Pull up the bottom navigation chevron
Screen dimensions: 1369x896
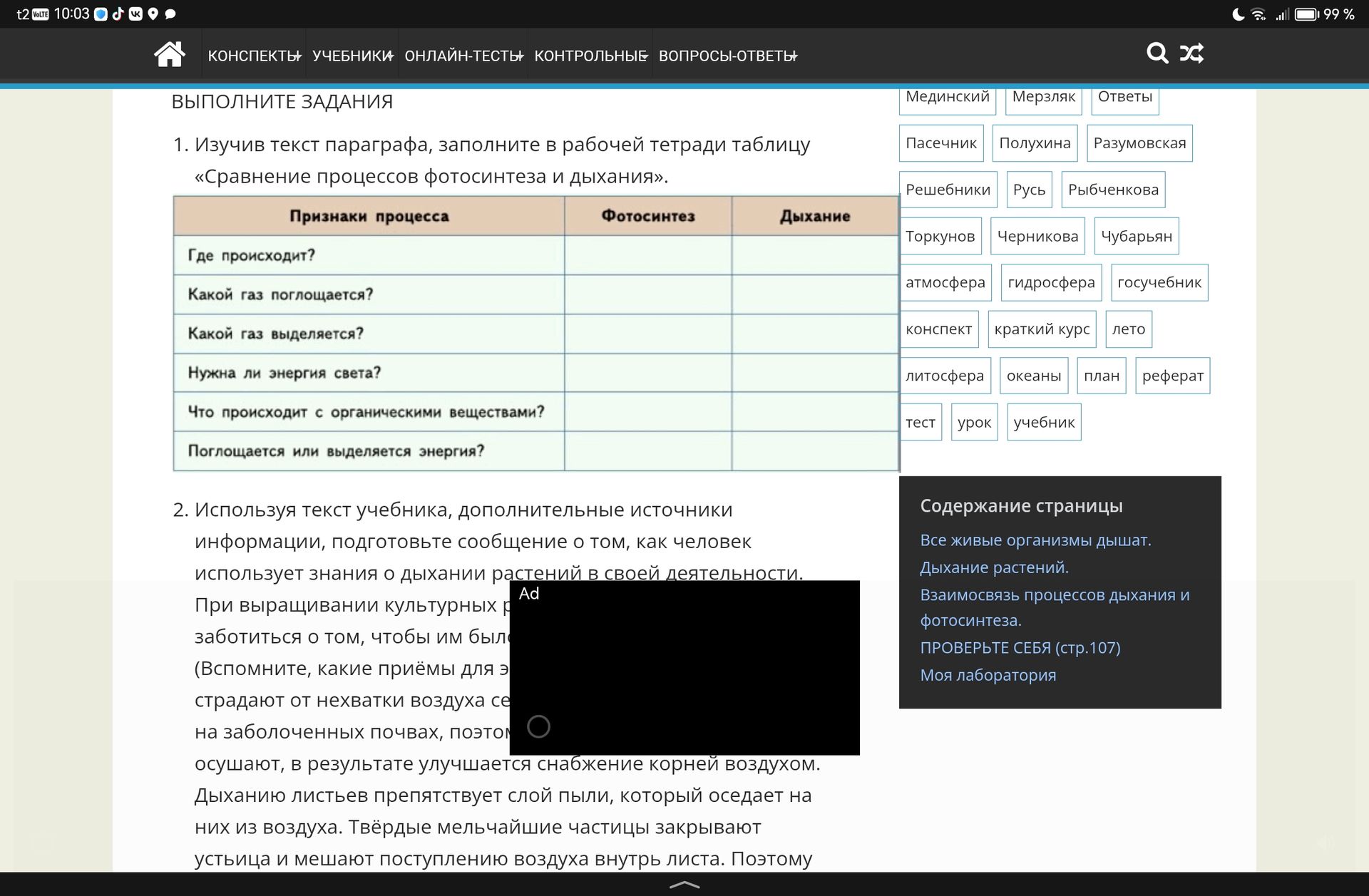click(x=684, y=885)
